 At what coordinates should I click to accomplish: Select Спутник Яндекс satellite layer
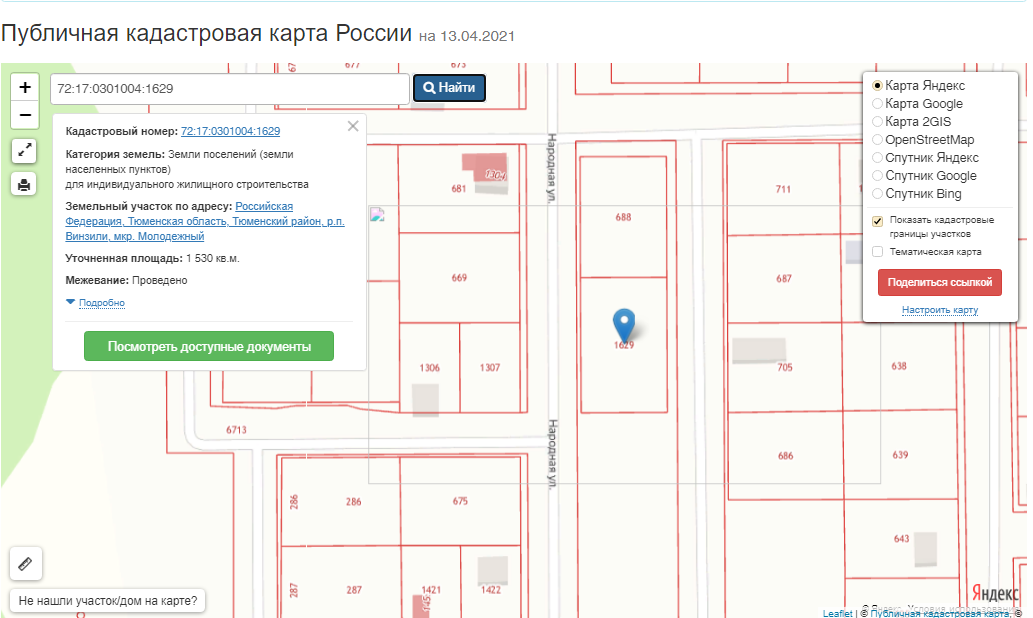877,157
